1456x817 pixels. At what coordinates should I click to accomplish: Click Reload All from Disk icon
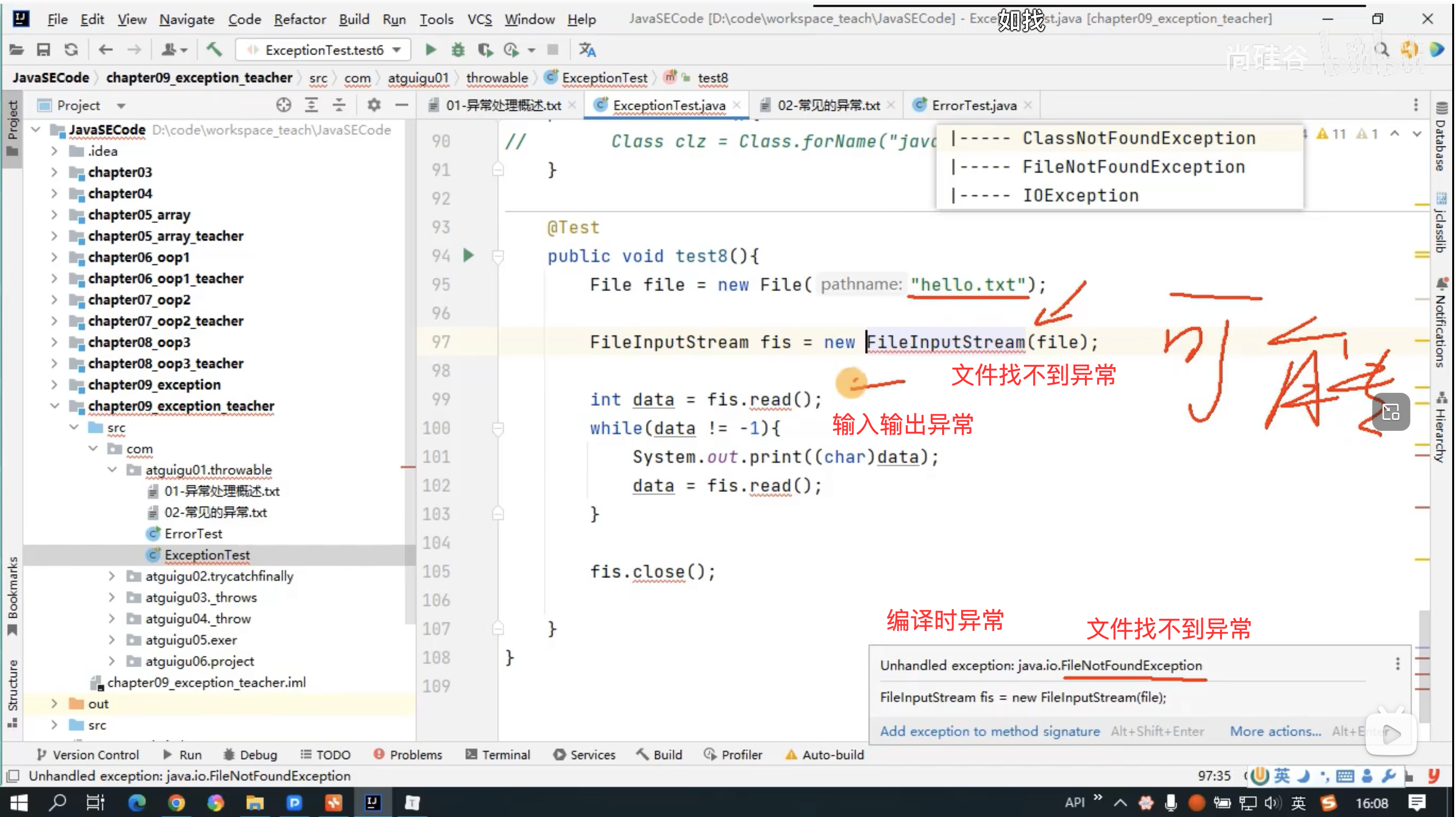pos(70,50)
